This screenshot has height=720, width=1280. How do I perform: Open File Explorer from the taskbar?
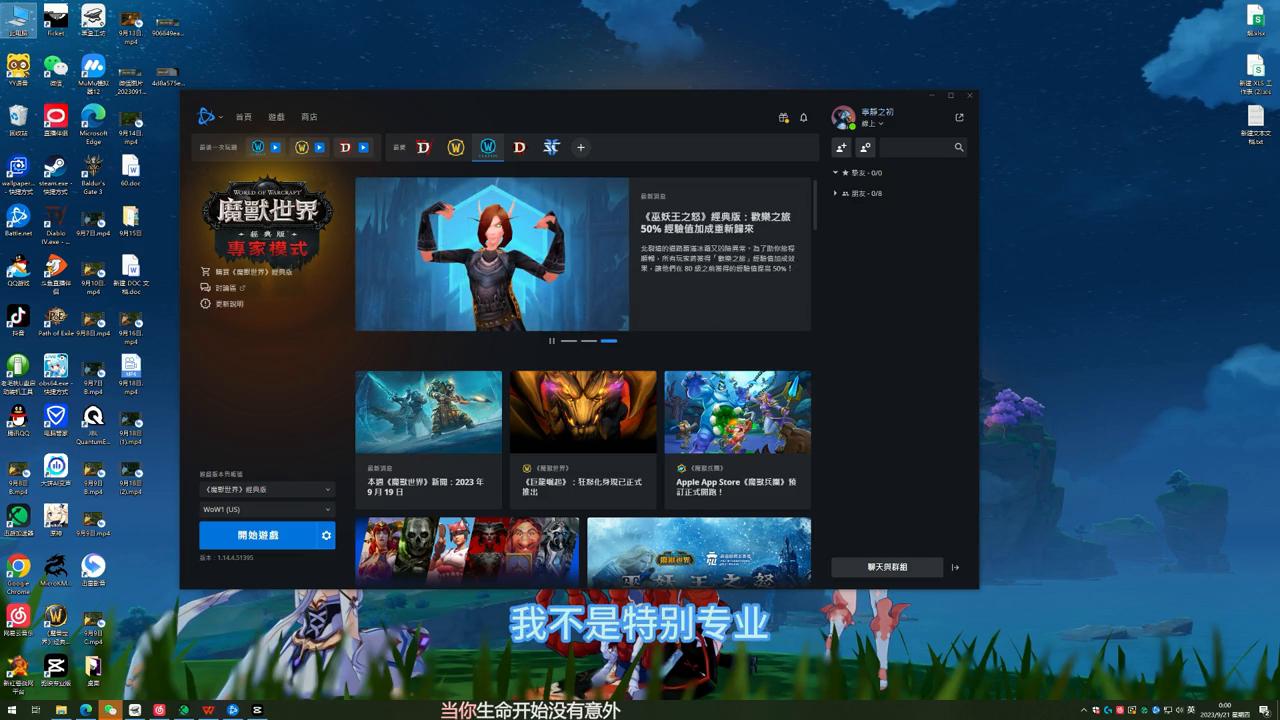pyautogui.click(x=61, y=710)
